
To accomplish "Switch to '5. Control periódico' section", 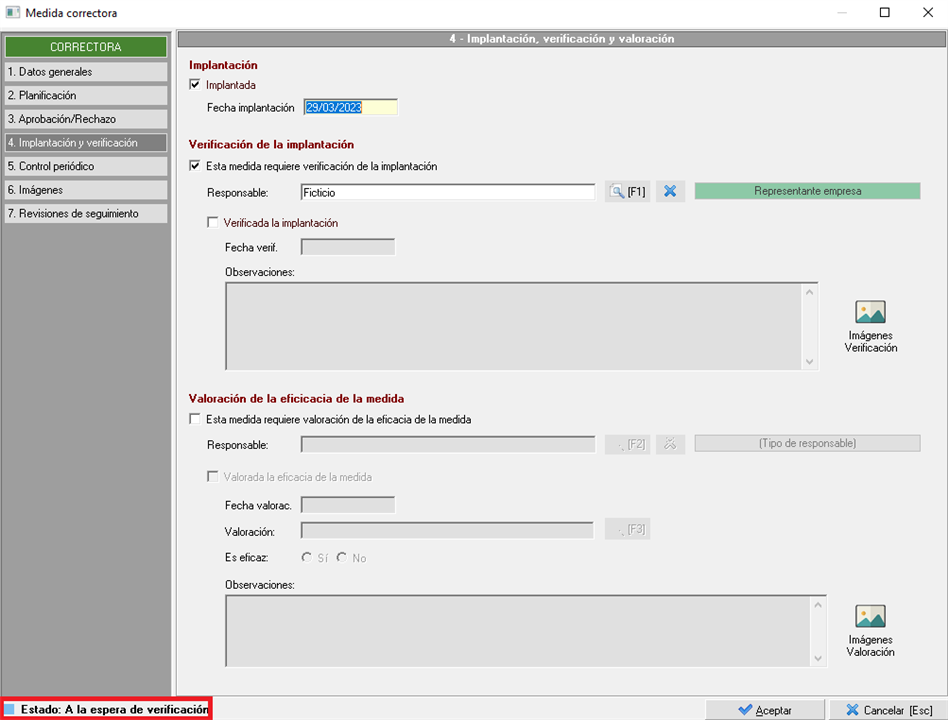I will tap(85, 166).
